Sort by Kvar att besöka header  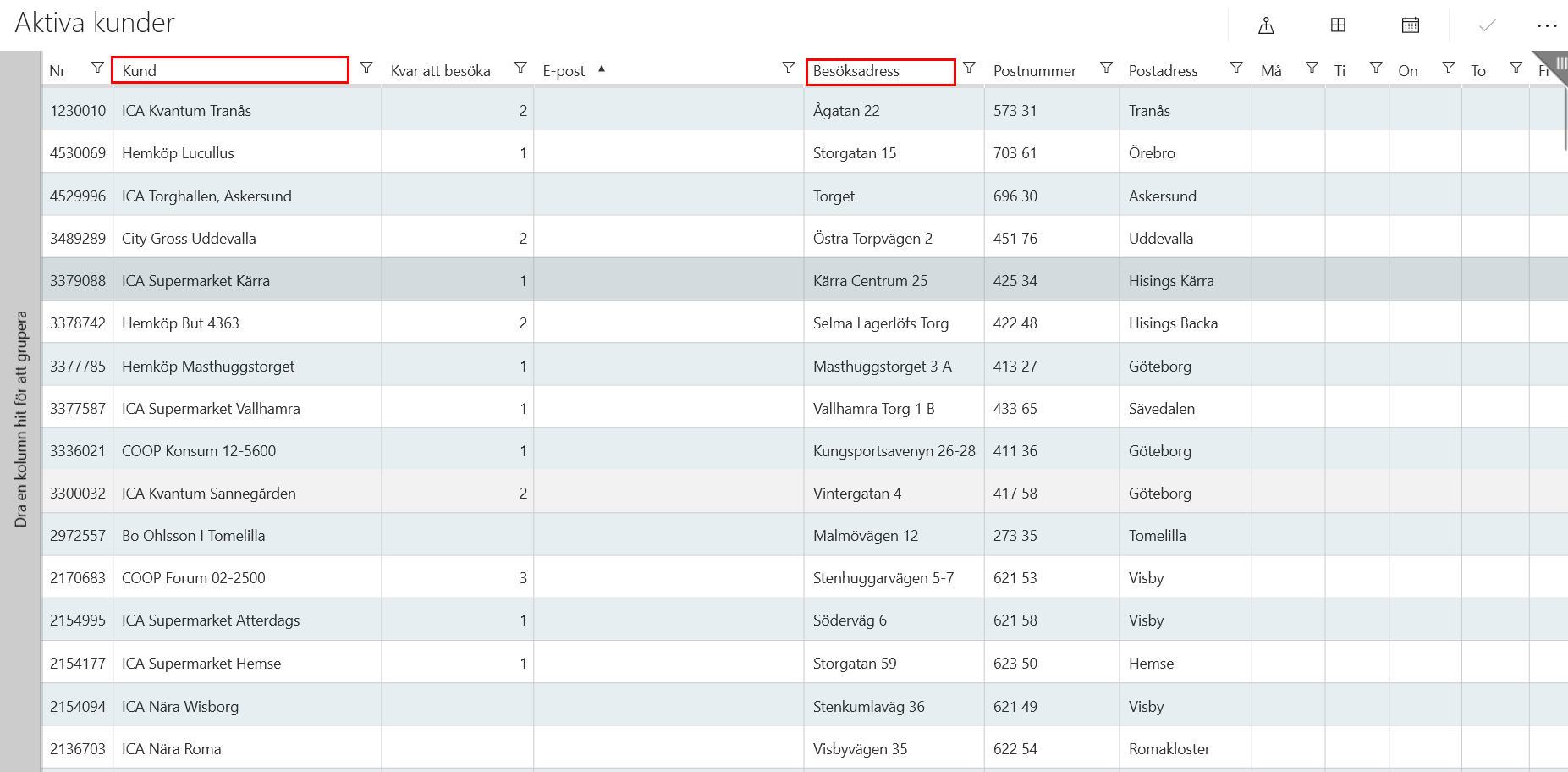click(440, 71)
